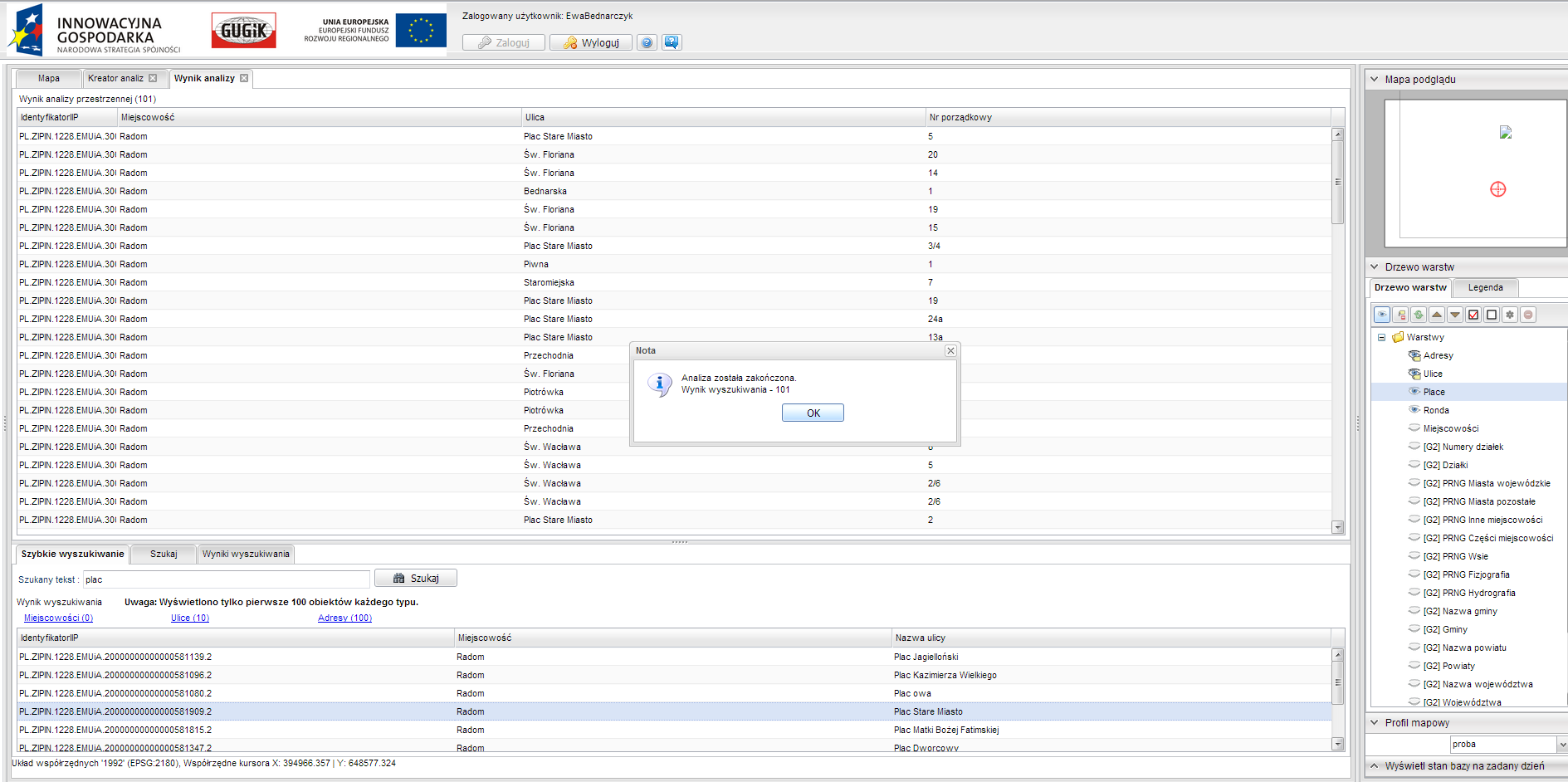This screenshot has width=1568, height=782.
Task: Toggle visibility of [G2] Numery działek layer
Action: pos(1414,446)
